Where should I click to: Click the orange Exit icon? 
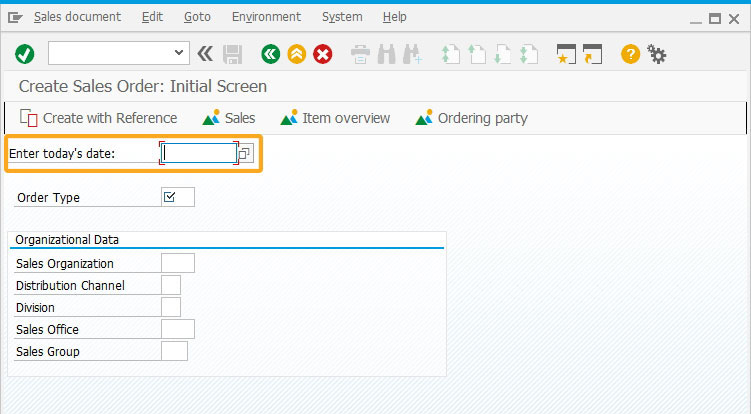(x=296, y=54)
